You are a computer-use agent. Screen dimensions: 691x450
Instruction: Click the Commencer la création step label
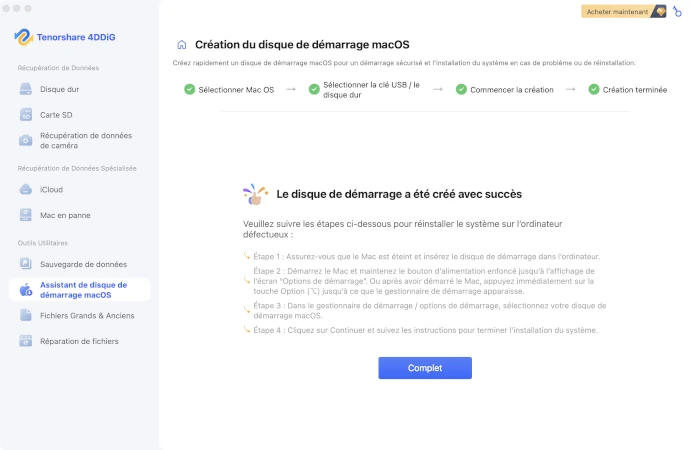coord(512,90)
